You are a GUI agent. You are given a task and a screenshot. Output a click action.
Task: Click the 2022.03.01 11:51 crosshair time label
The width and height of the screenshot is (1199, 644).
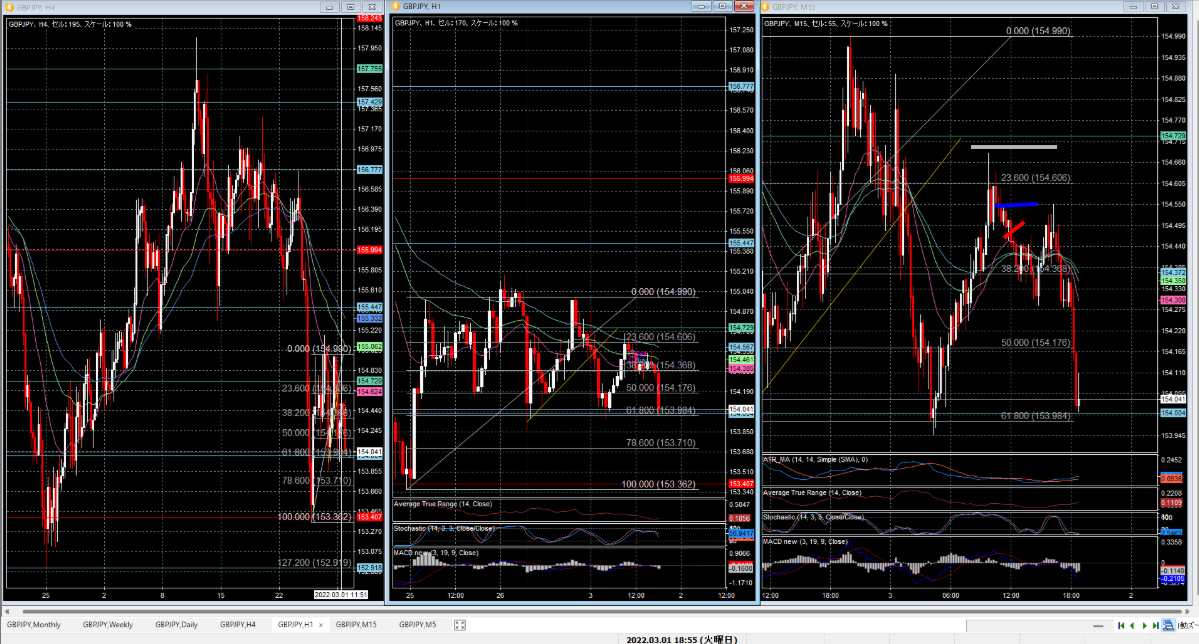pyautogui.click(x=340, y=594)
